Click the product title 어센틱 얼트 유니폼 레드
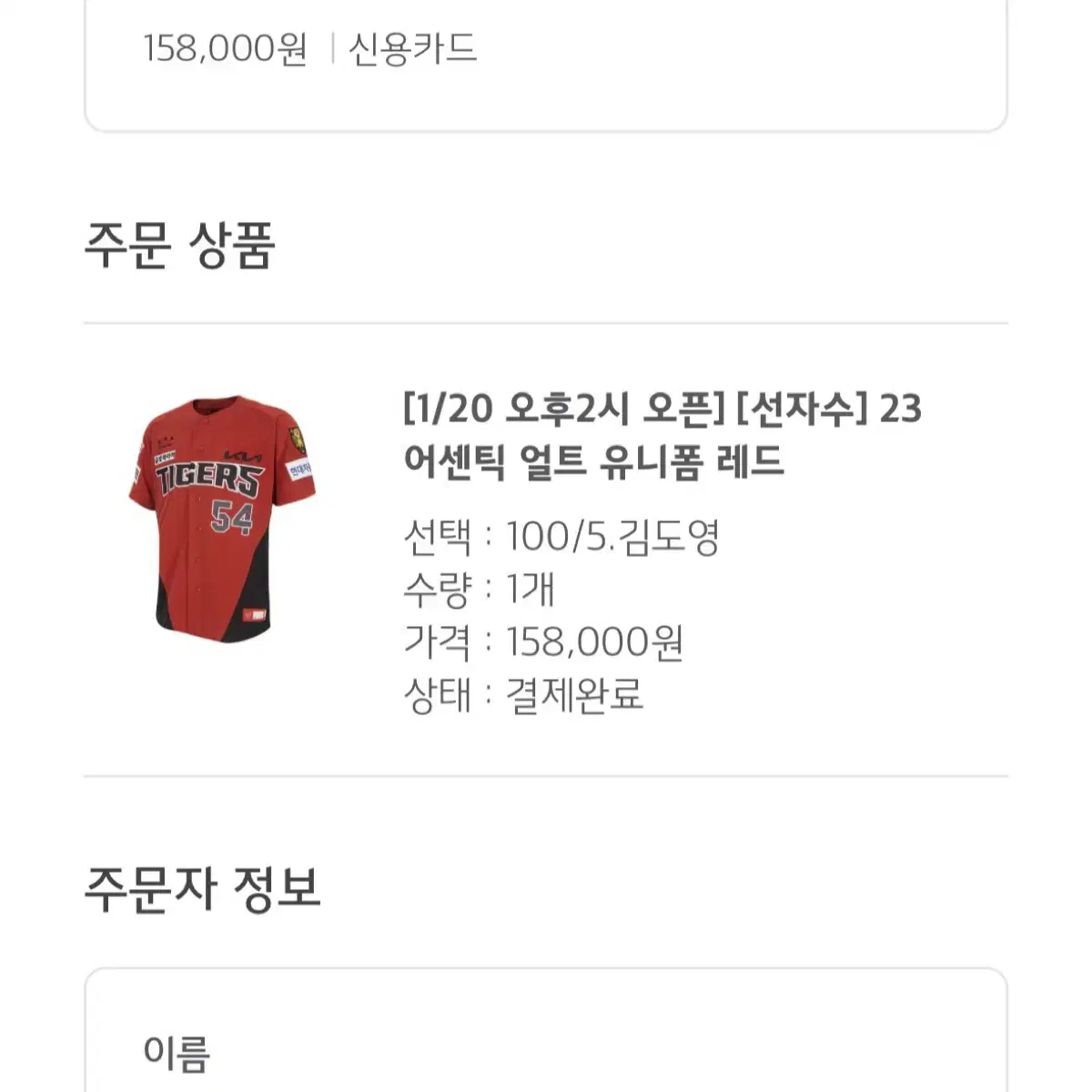1092x1092 pixels. [x=593, y=461]
